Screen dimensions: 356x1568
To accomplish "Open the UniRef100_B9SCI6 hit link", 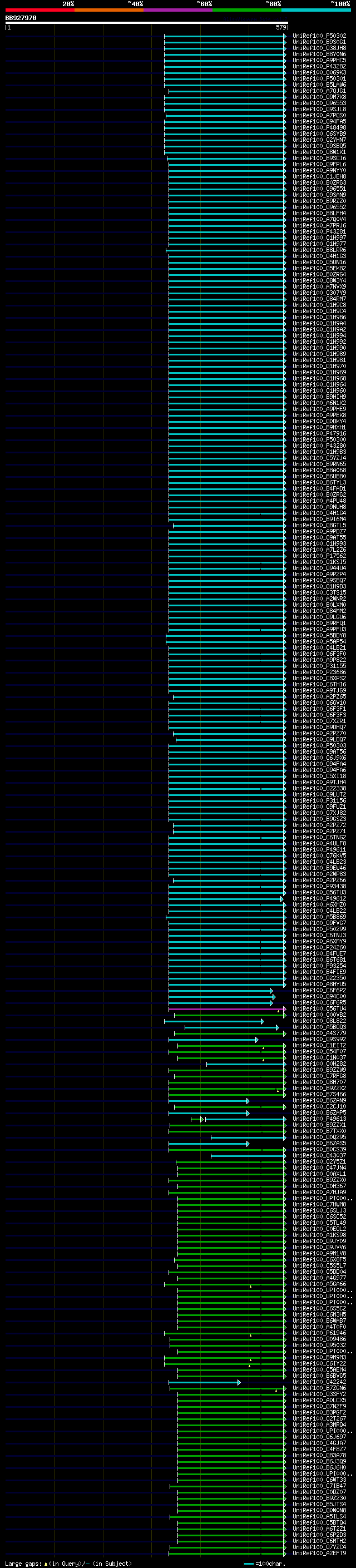I will point(319,159).
